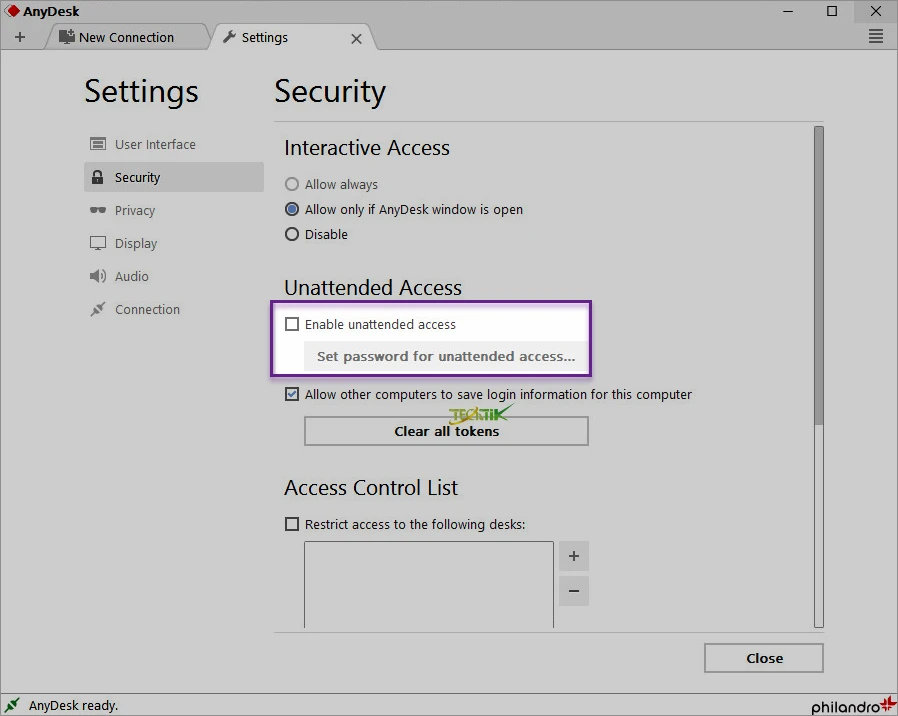Image resolution: width=898 pixels, height=716 pixels.
Task: Close the Settings tab
Action: pos(356,38)
